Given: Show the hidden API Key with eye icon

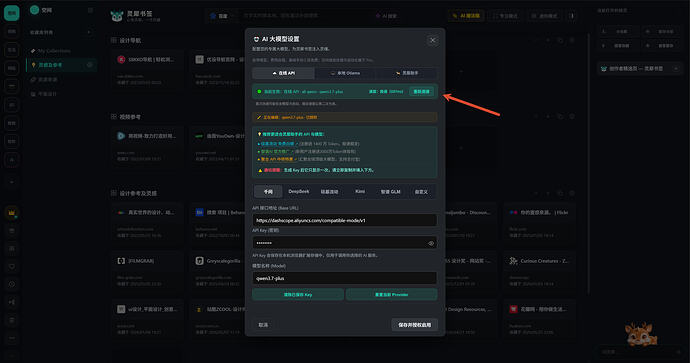Looking at the screenshot, I should pyautogui.click(x=431, y=243).
